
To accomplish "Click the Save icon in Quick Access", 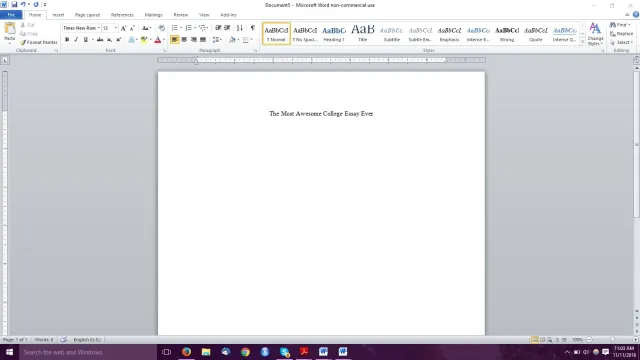I will [14, 4].
